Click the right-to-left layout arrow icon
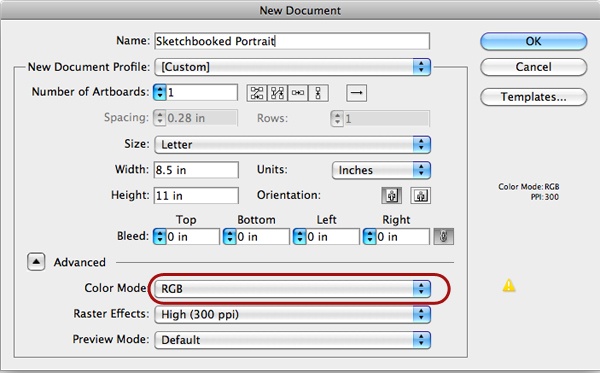Screen dimensions: 600x373 coord(356,93)
